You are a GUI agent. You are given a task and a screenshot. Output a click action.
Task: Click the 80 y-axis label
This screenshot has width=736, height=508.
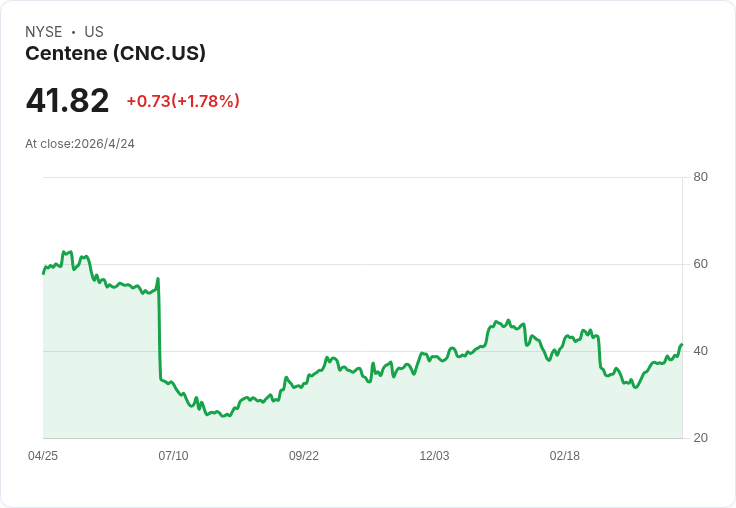[700, 177]
